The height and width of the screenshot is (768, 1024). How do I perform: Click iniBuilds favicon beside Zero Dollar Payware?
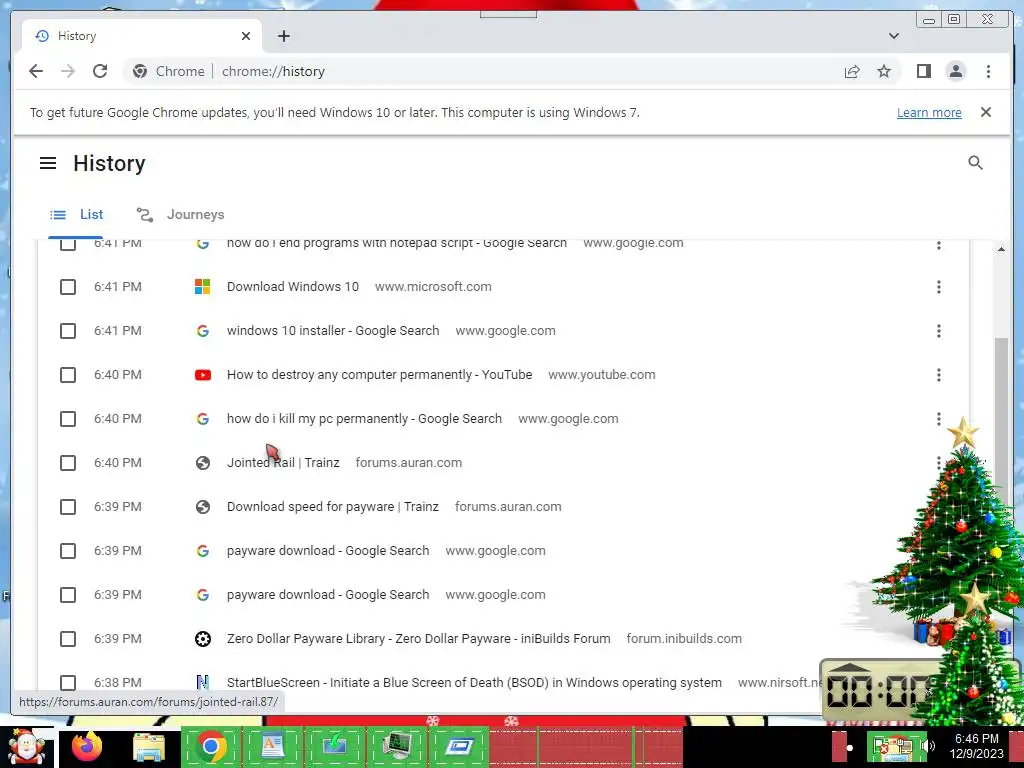click(202, 639)
